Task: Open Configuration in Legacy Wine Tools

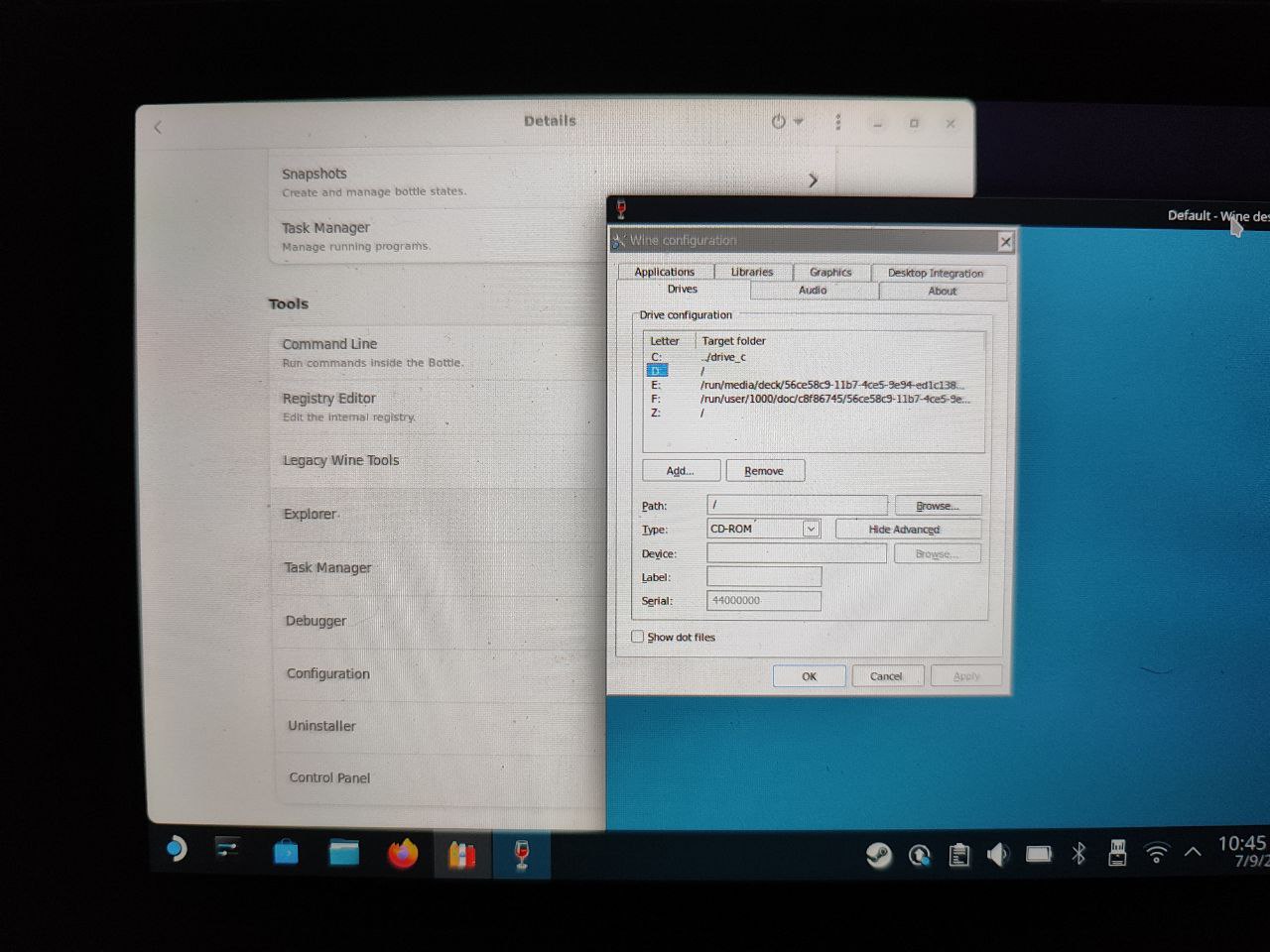Action: click(439, 673)
